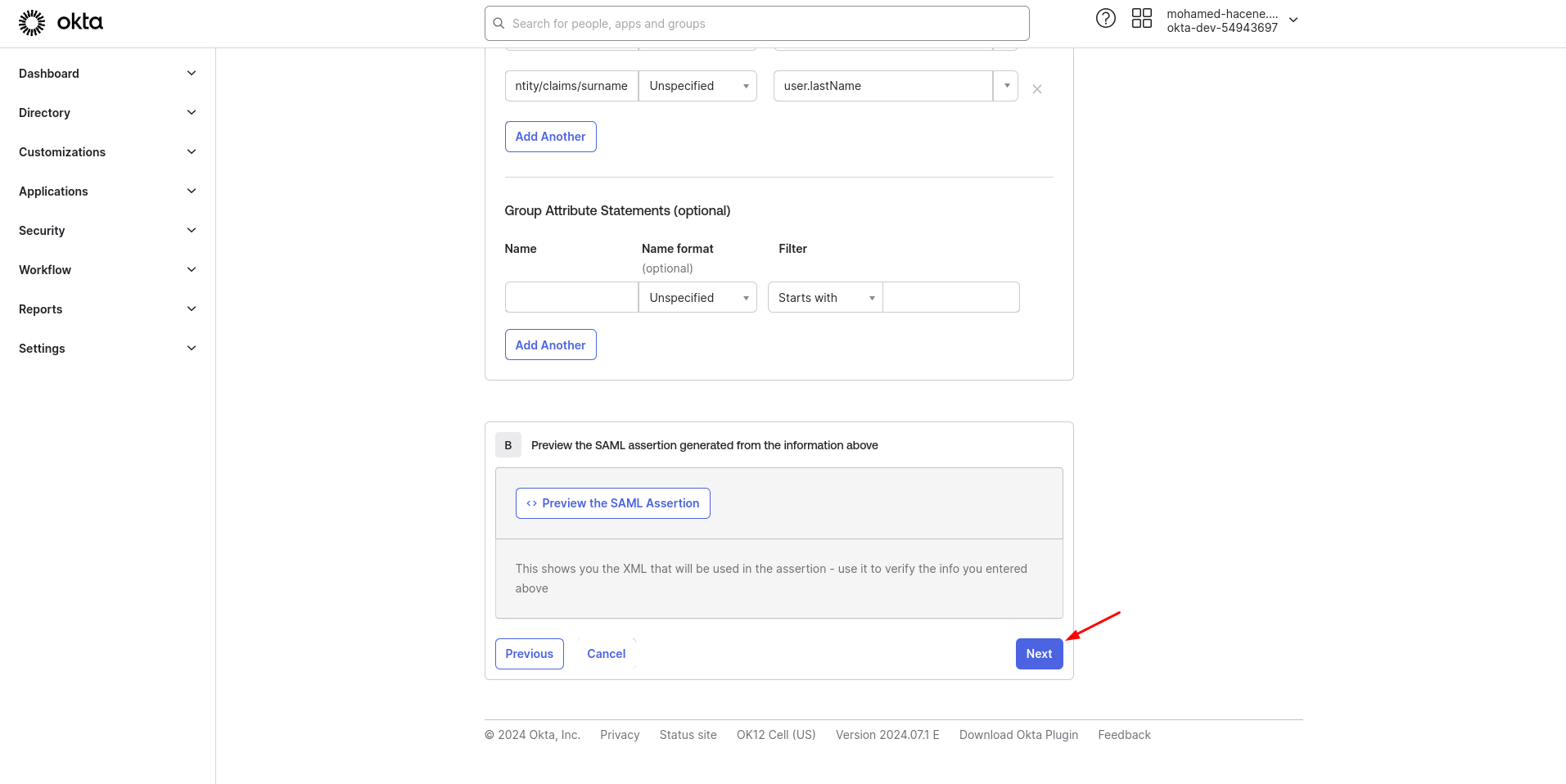Click the Okta logo
Viewport: 1566px width, 784px height.
click(61, 22)
